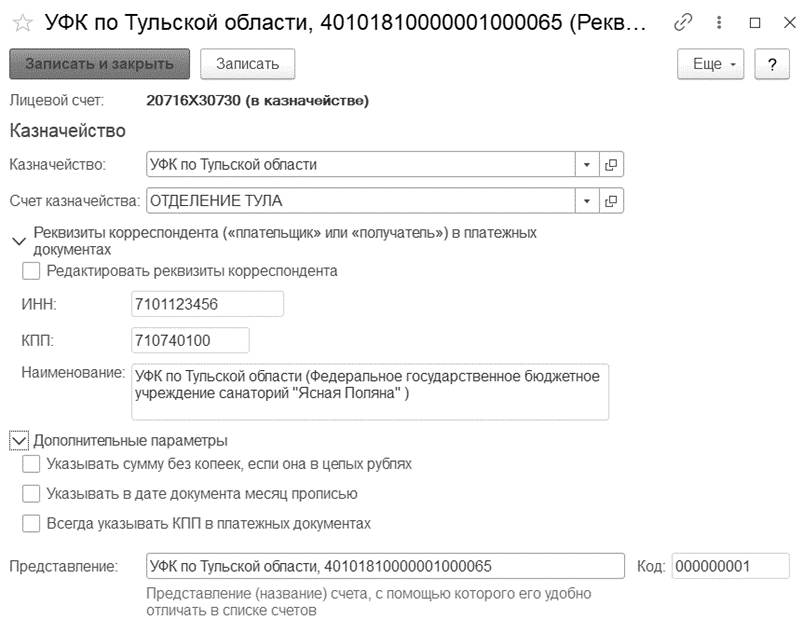803x620 pixels.
Task: Click the Лицевой счет value 20716Х30730
Action: click(x=258, y=100)
